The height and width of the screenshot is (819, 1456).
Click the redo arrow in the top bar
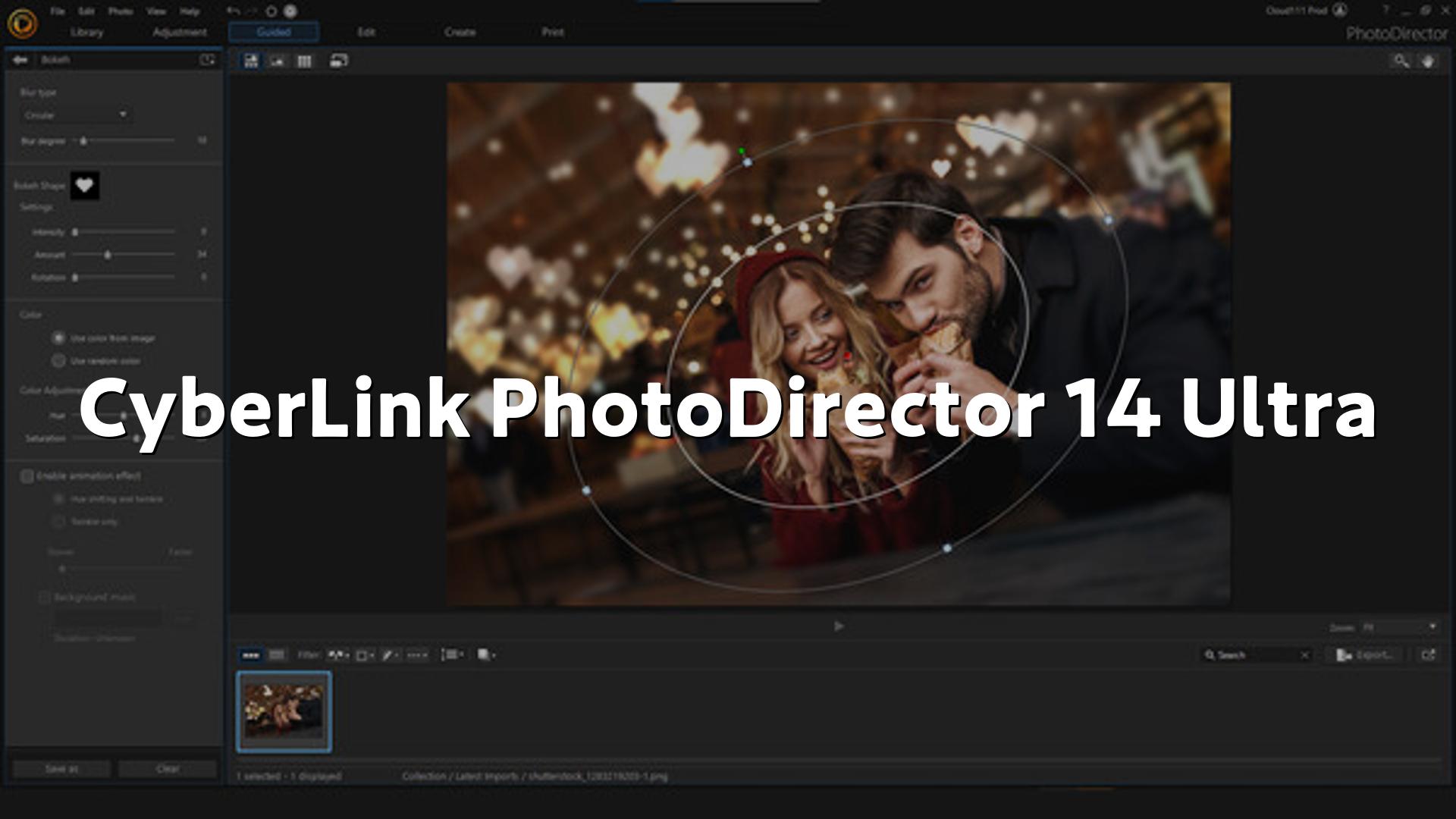pos(252,11)
